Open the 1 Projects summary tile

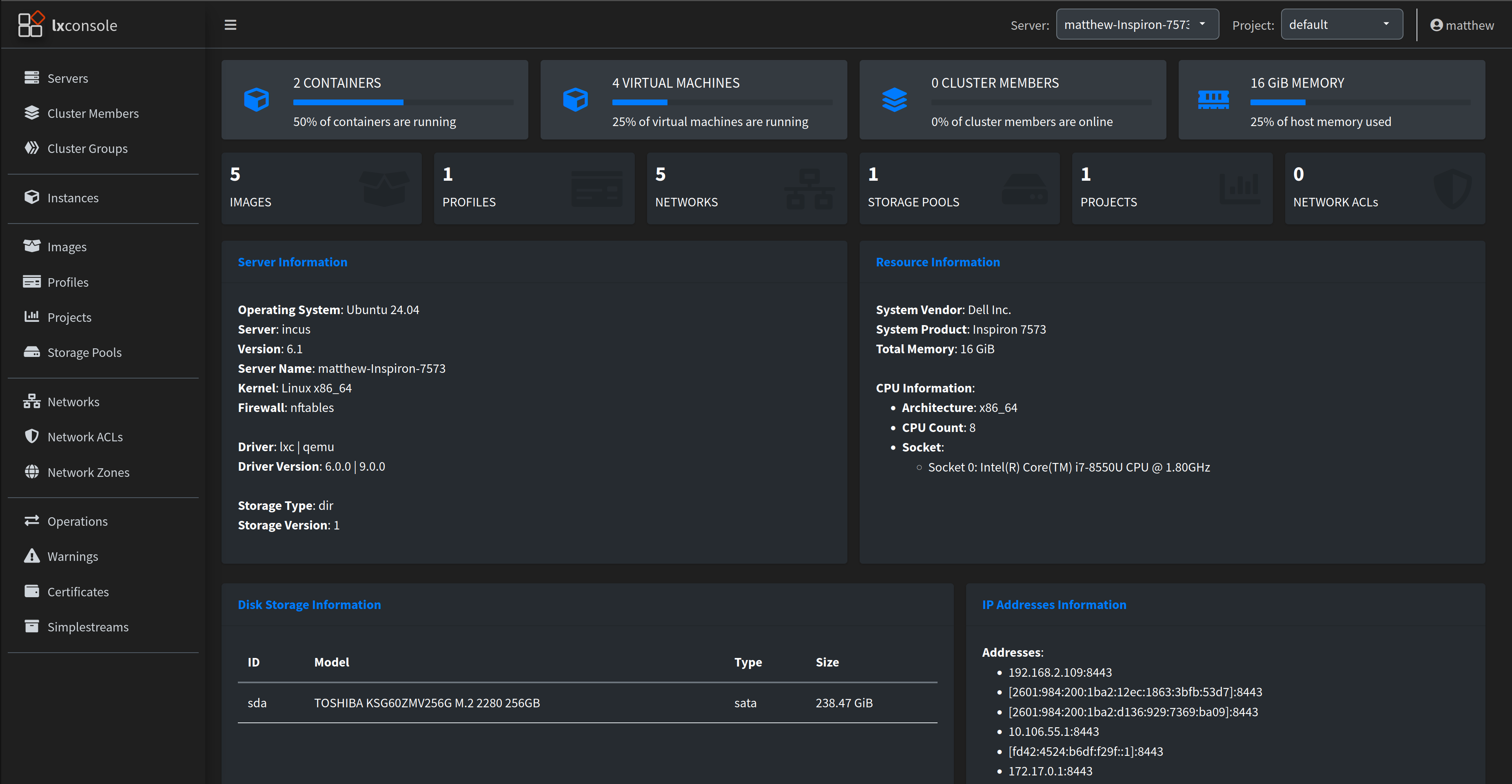(1172, 188)
